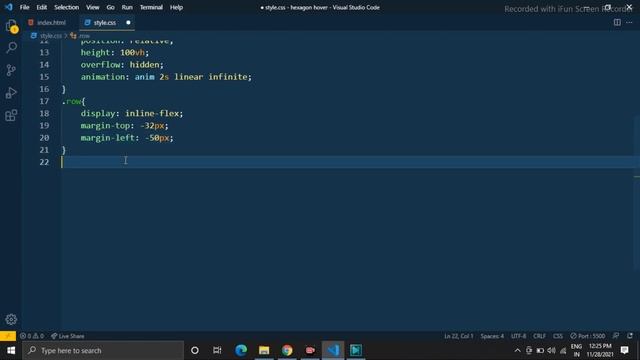Viewport: 640px width, 360px height.
Task: Open the Windows Action Center notifications
Action: 624,350
